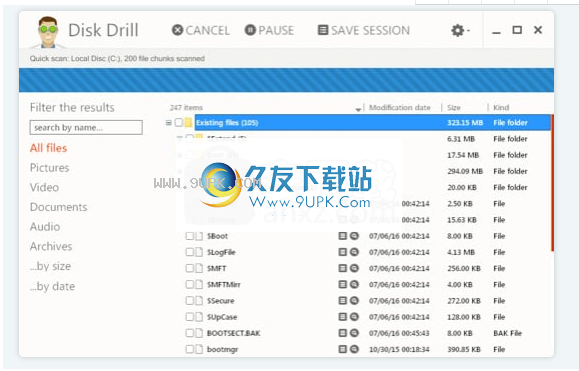This screenshot has width=579, height=371.
Task: Pause the scan
Action: (x=269, y=30)
